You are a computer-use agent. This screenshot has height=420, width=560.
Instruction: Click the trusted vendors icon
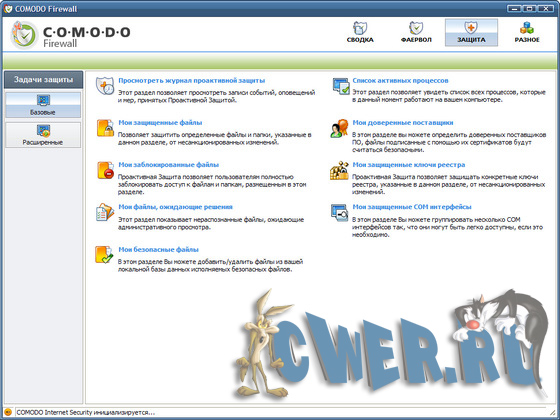pos(339,128)
